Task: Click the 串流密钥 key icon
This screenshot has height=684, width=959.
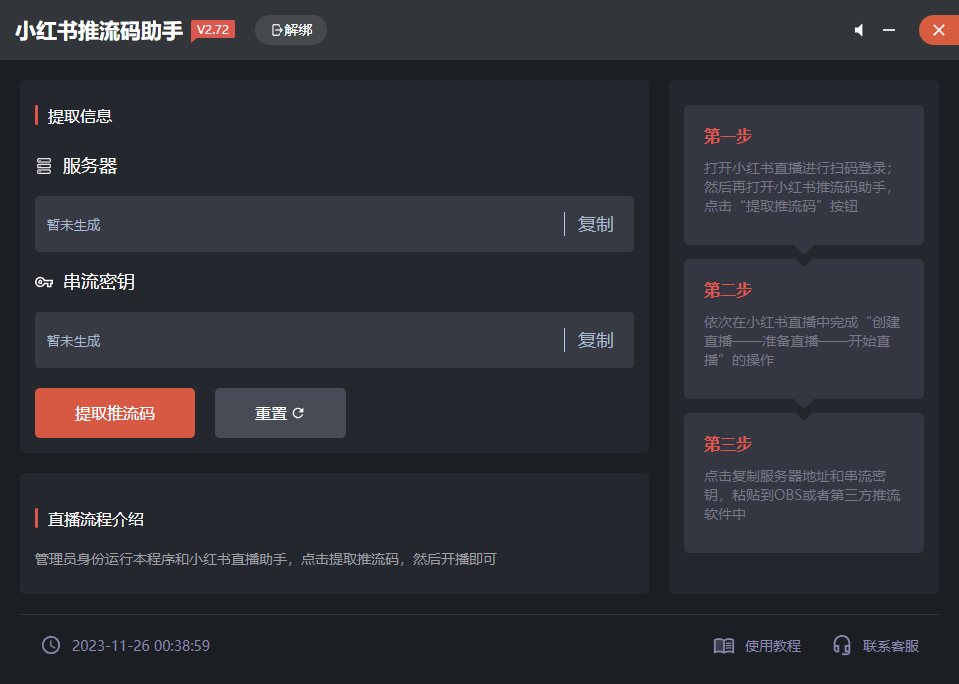Action: pyautogui.click(x=43, y=282)
